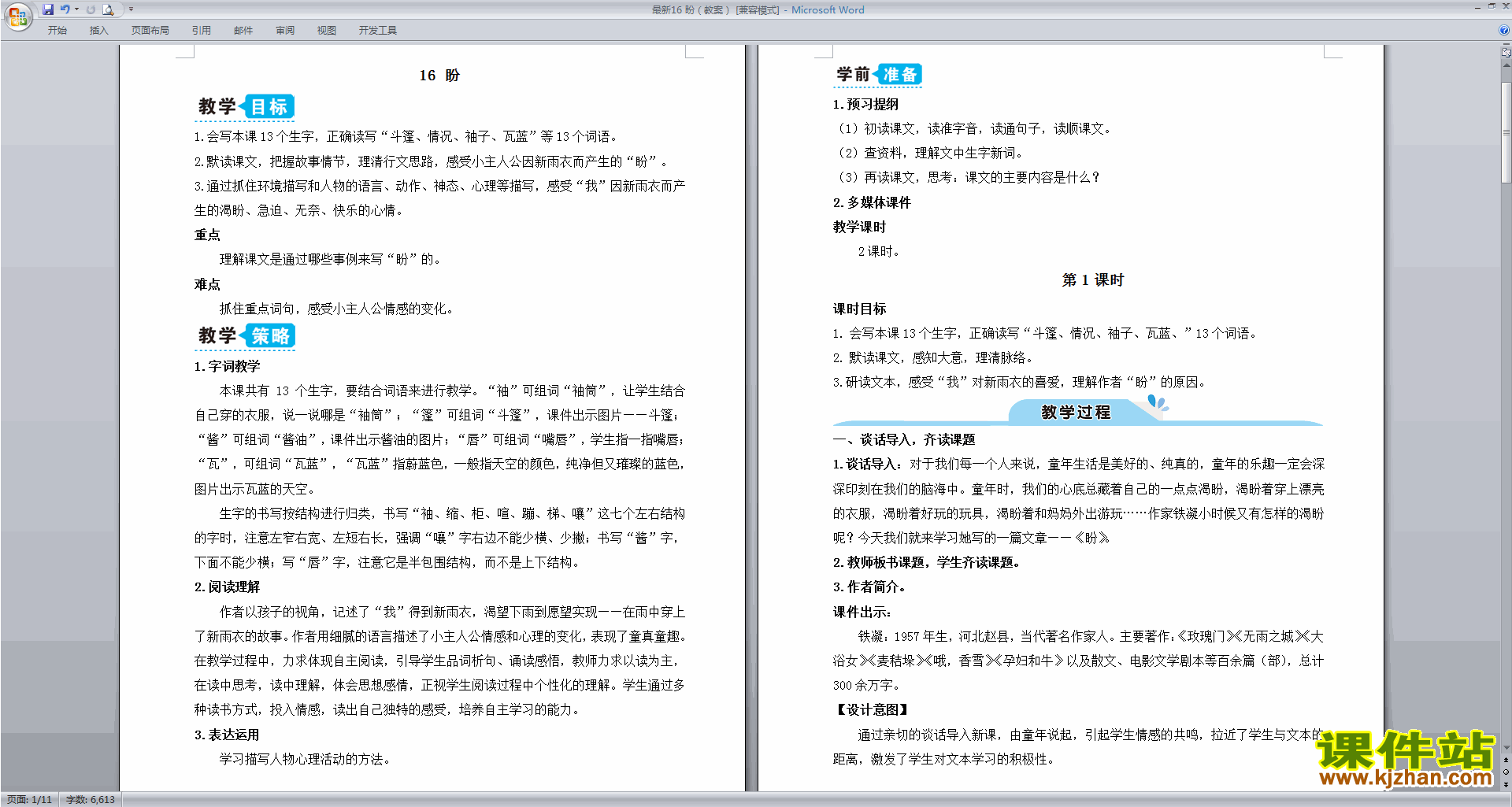Click the 第 1 课时 centered heading
Screen dimensions: 1512x807
point(1092,280)
